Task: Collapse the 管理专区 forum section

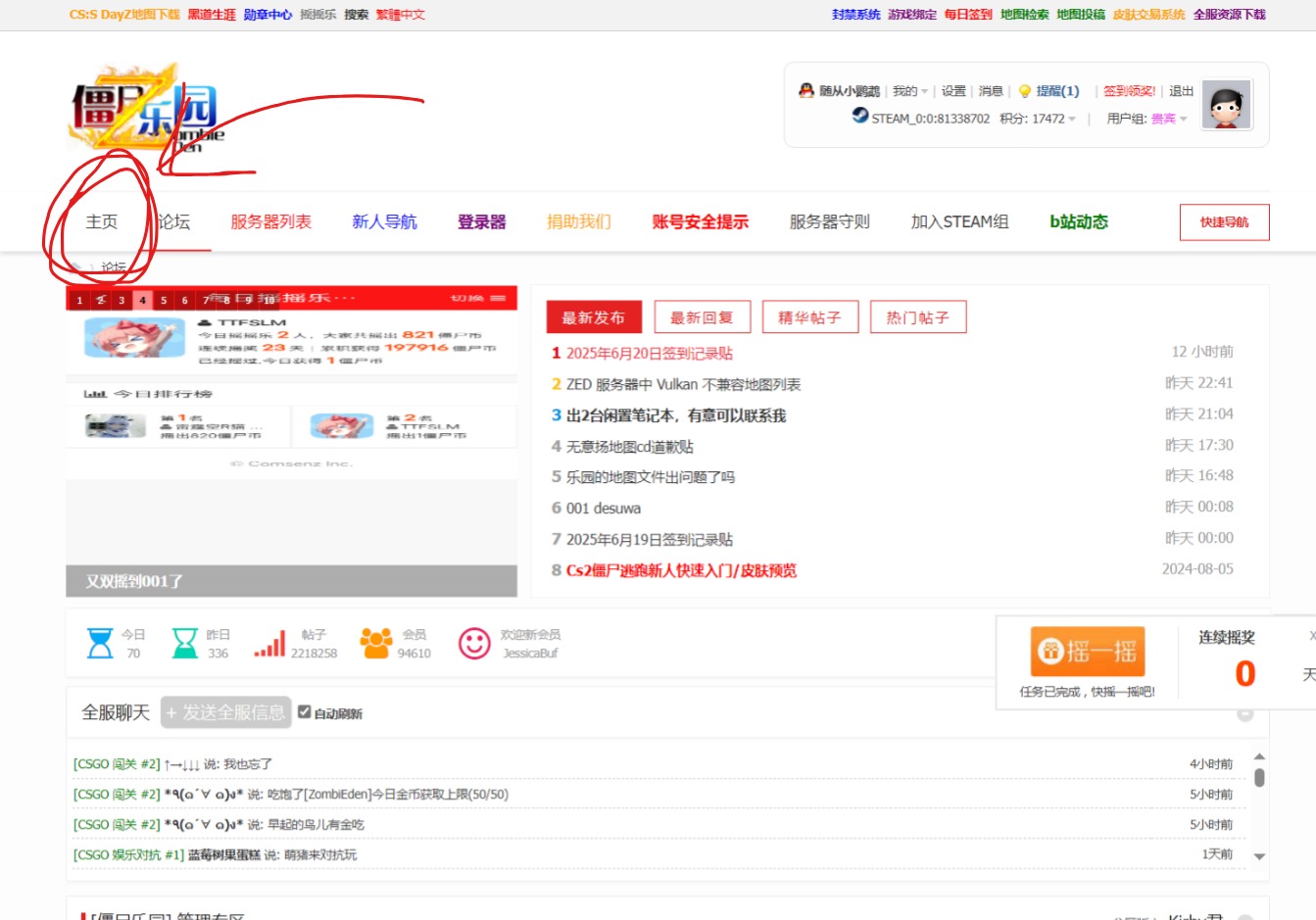Action: (1245, 916)
